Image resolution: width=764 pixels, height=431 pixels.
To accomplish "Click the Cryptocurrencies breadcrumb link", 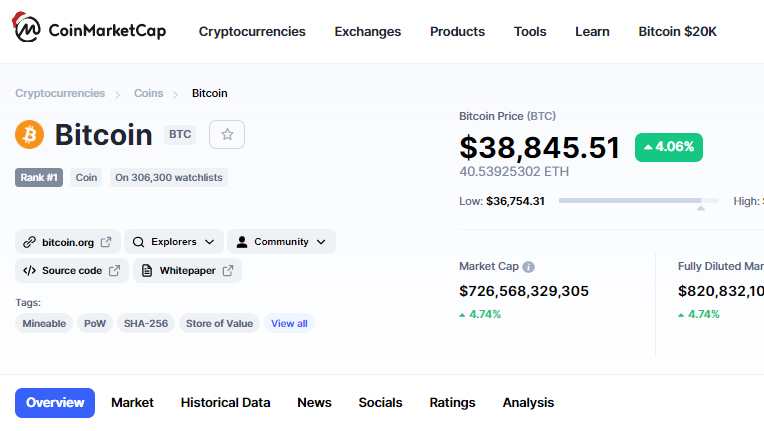I will (60, 93).
